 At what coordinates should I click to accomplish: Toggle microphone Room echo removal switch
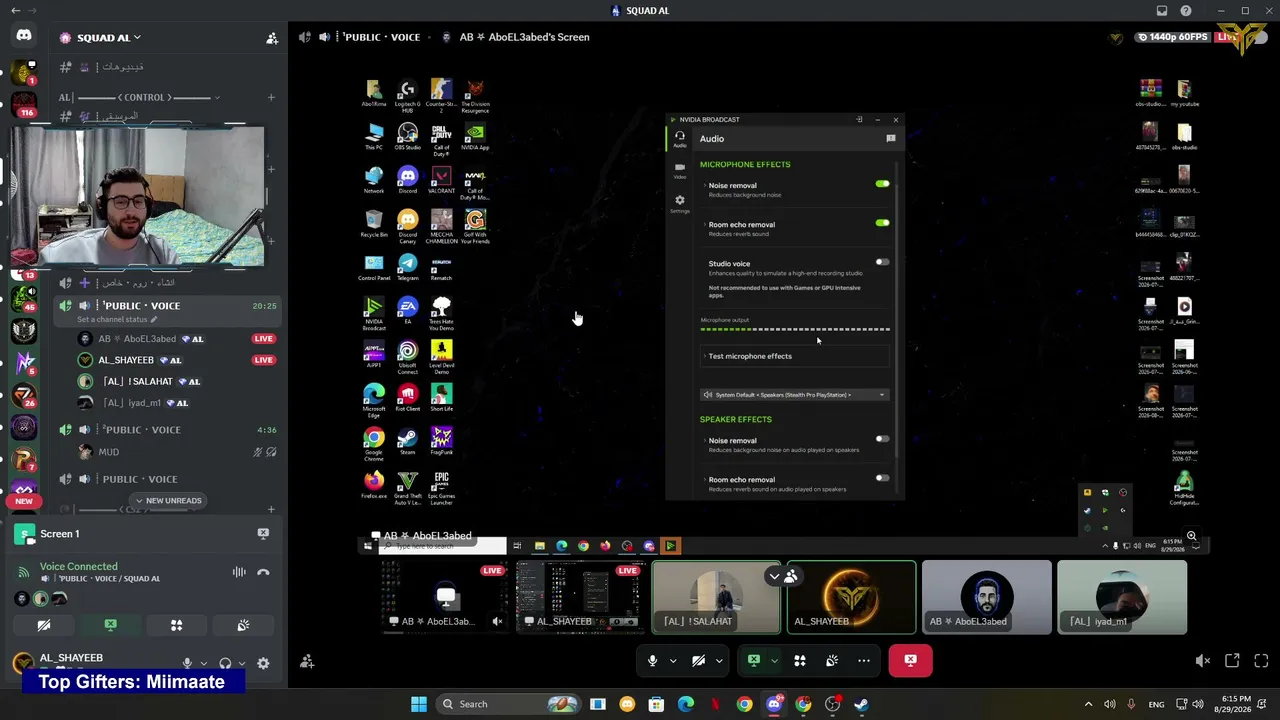[882, 223]
